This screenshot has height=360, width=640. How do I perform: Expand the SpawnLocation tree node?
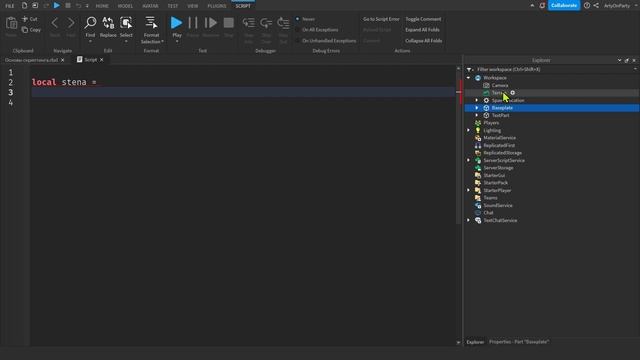click(x=477, y=100)
